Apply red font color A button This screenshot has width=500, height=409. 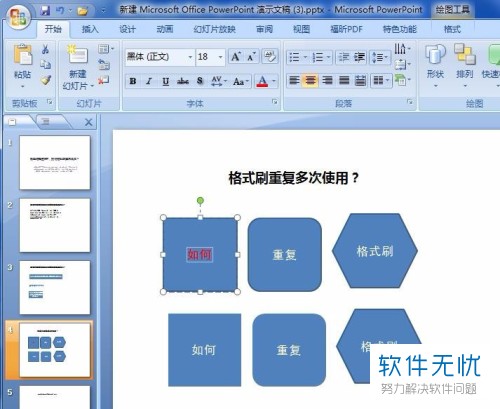coord(262,81)
